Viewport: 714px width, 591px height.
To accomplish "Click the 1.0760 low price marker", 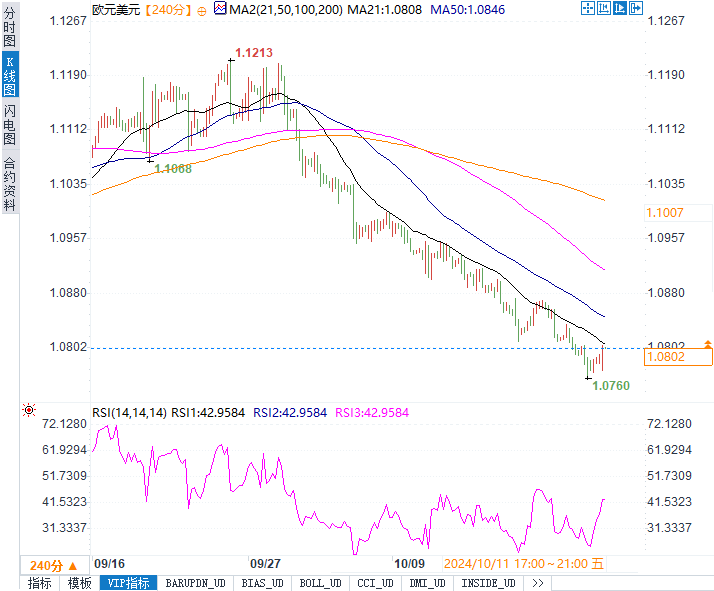I will tap(611, 386).
